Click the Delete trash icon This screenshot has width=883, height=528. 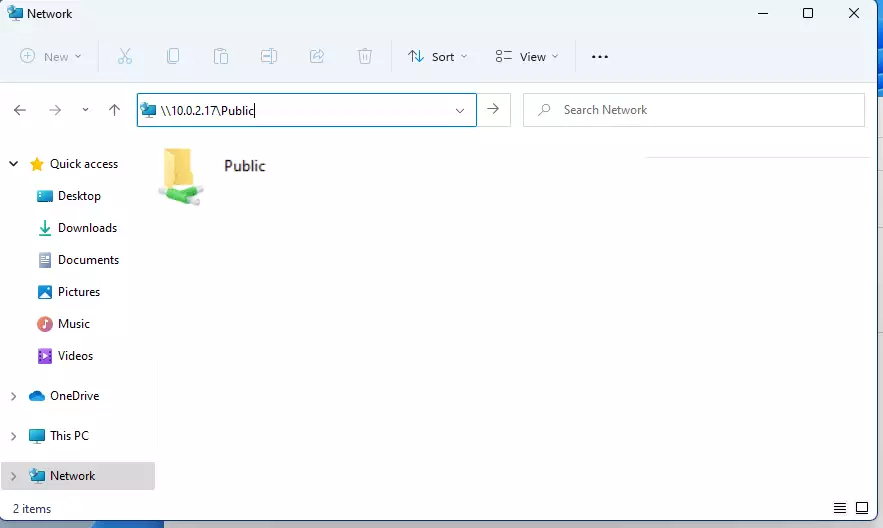coord(365,56)
